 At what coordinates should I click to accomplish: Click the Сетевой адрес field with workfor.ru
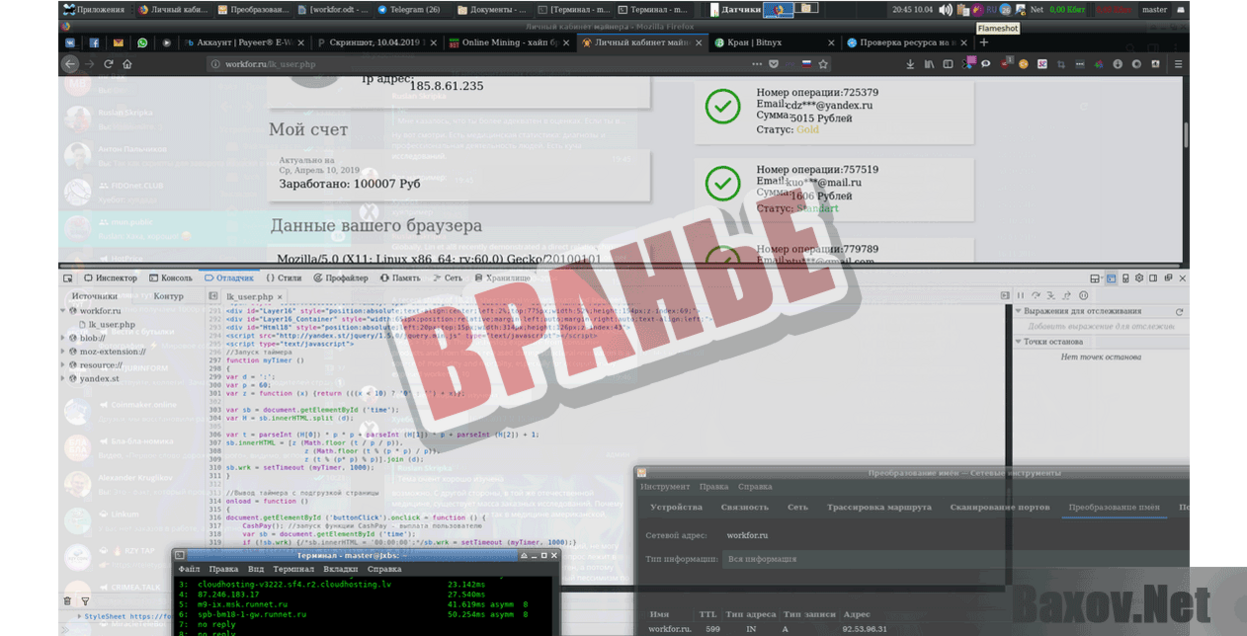(x=955, y=536)
